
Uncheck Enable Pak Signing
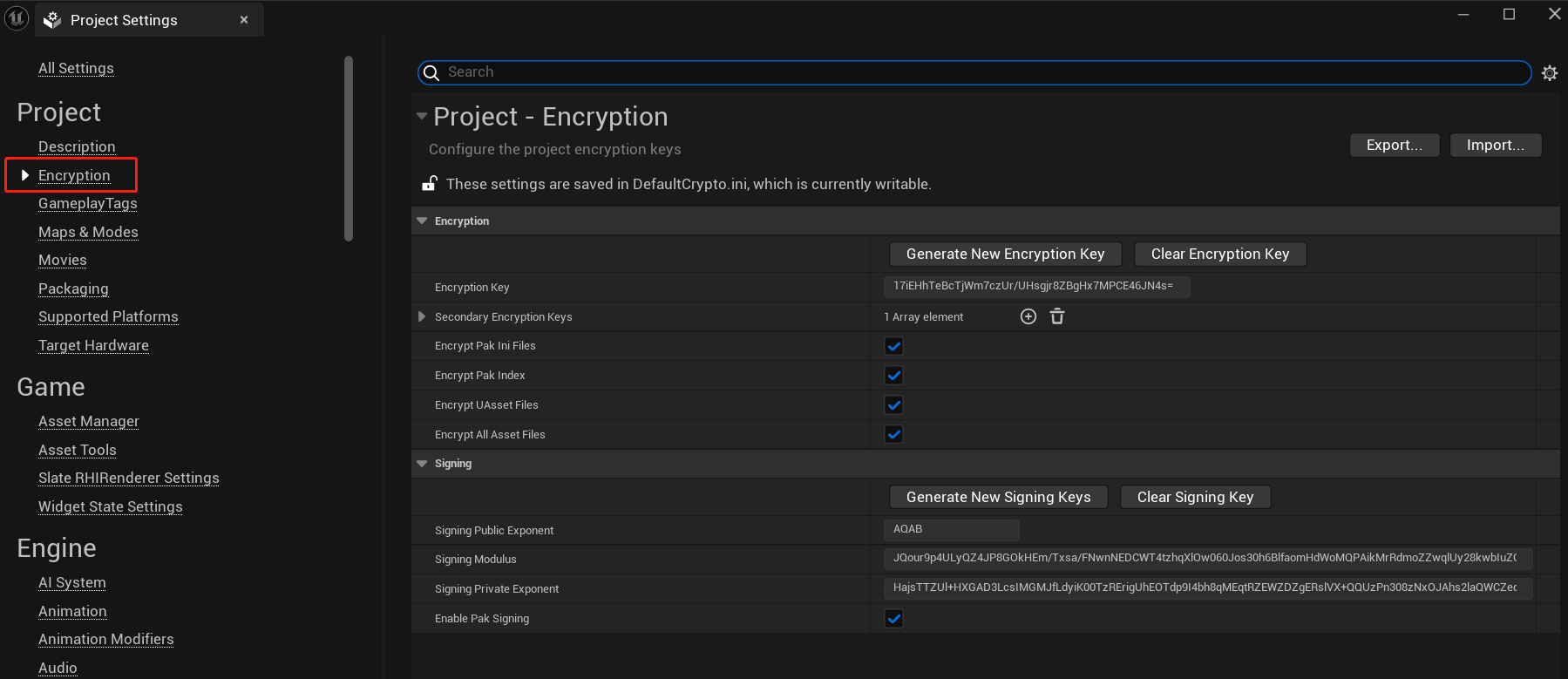pyautogui.click(x=893, y=619)
